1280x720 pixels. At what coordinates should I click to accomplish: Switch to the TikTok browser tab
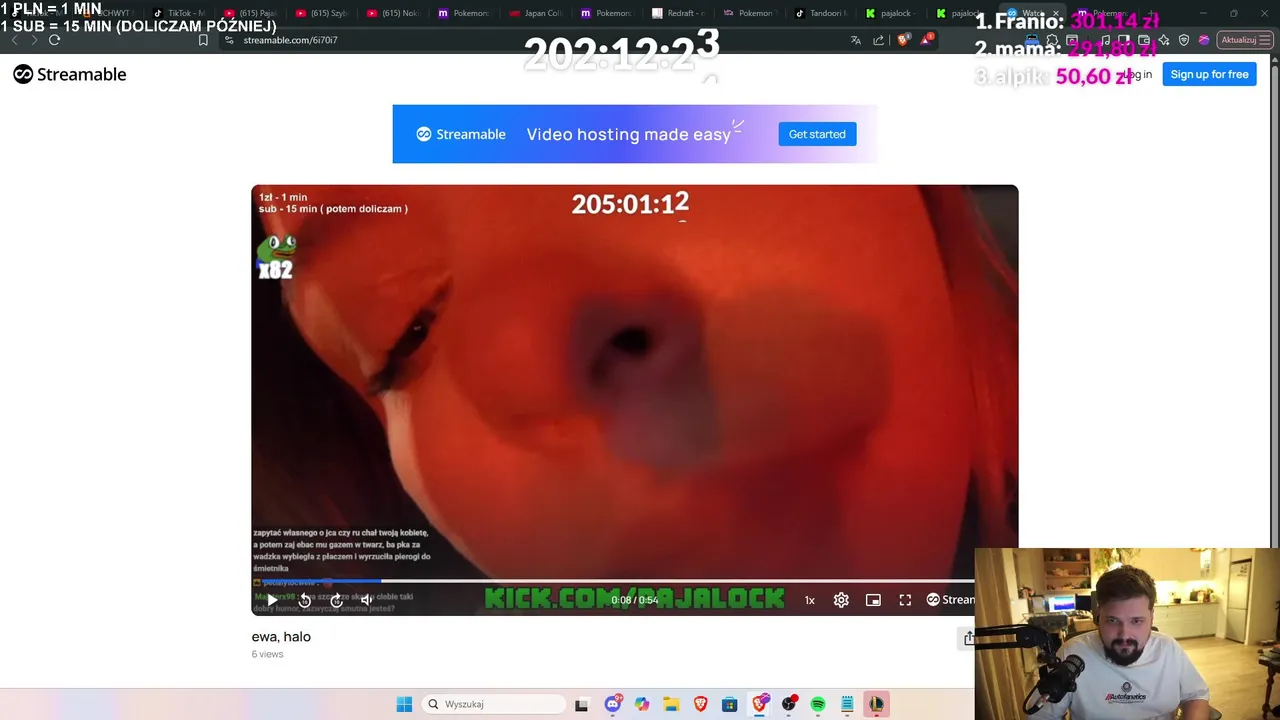(x=180, y=13)
